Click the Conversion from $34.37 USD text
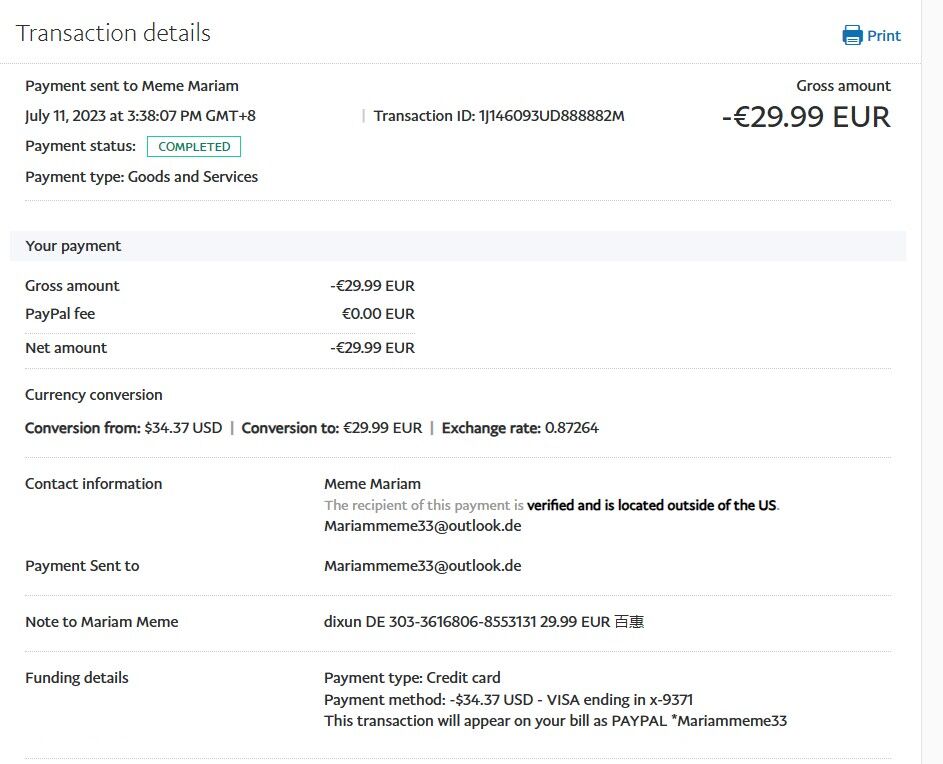 tap(123, 428)
